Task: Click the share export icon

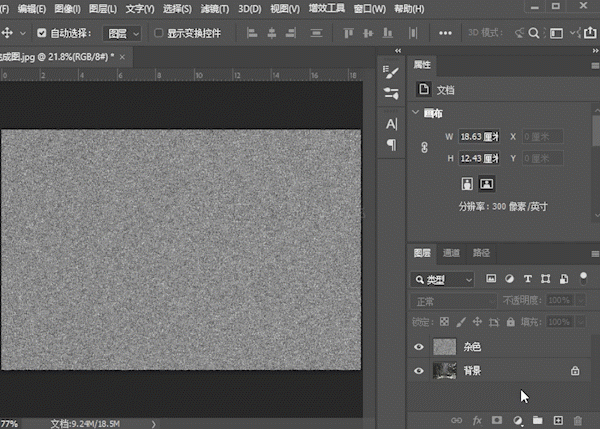Action: (x=590, y=33)
